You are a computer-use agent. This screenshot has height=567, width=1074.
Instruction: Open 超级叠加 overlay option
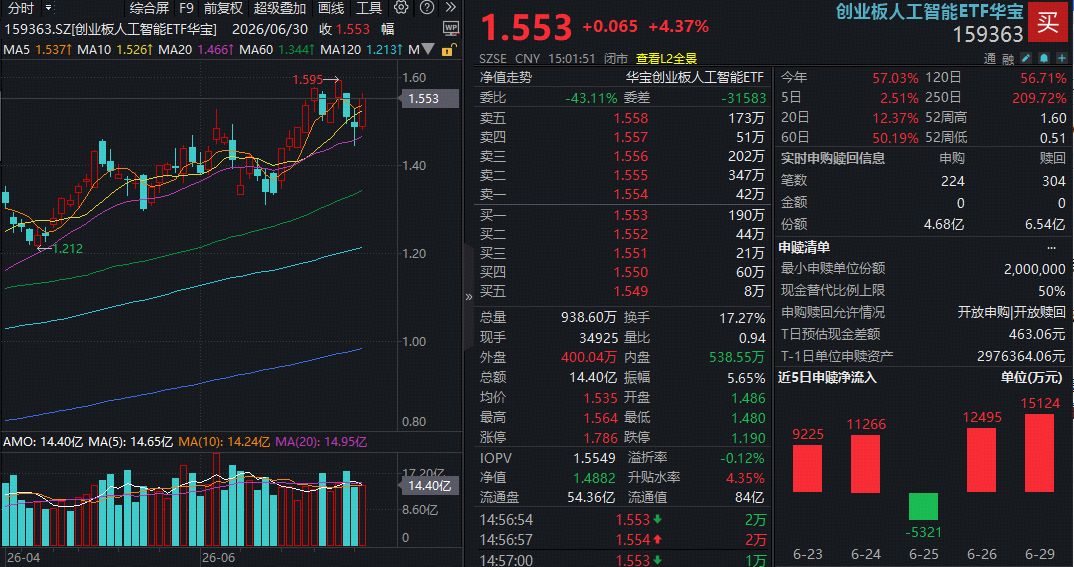click(279, 8)
